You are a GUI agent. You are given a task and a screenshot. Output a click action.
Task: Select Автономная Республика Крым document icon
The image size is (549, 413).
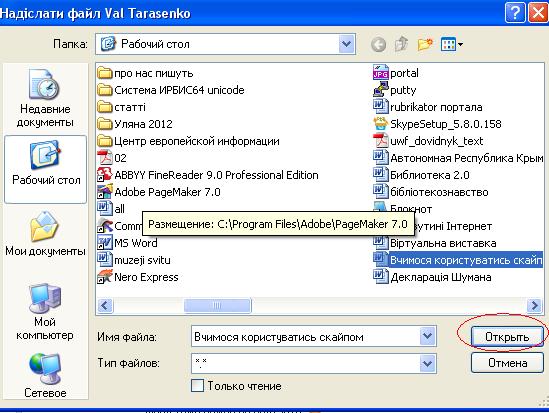(381, 158)
